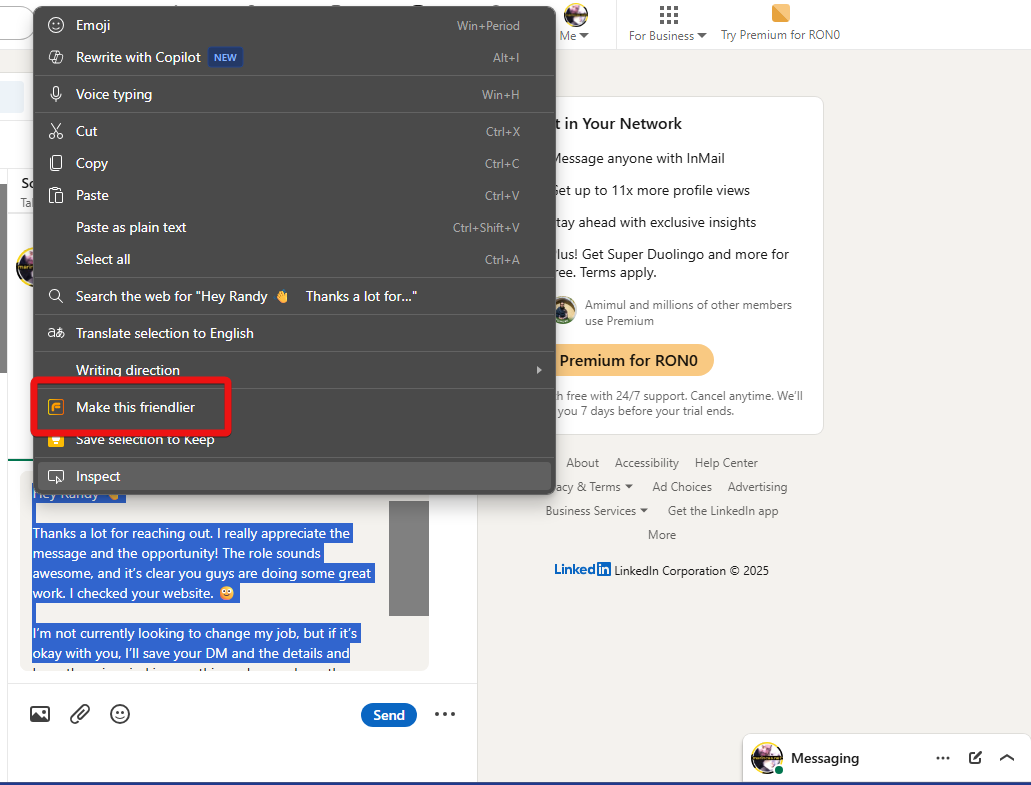1031x785 pixels.
Task: Click the gray message box scrollbar
Action: [409, 558]
